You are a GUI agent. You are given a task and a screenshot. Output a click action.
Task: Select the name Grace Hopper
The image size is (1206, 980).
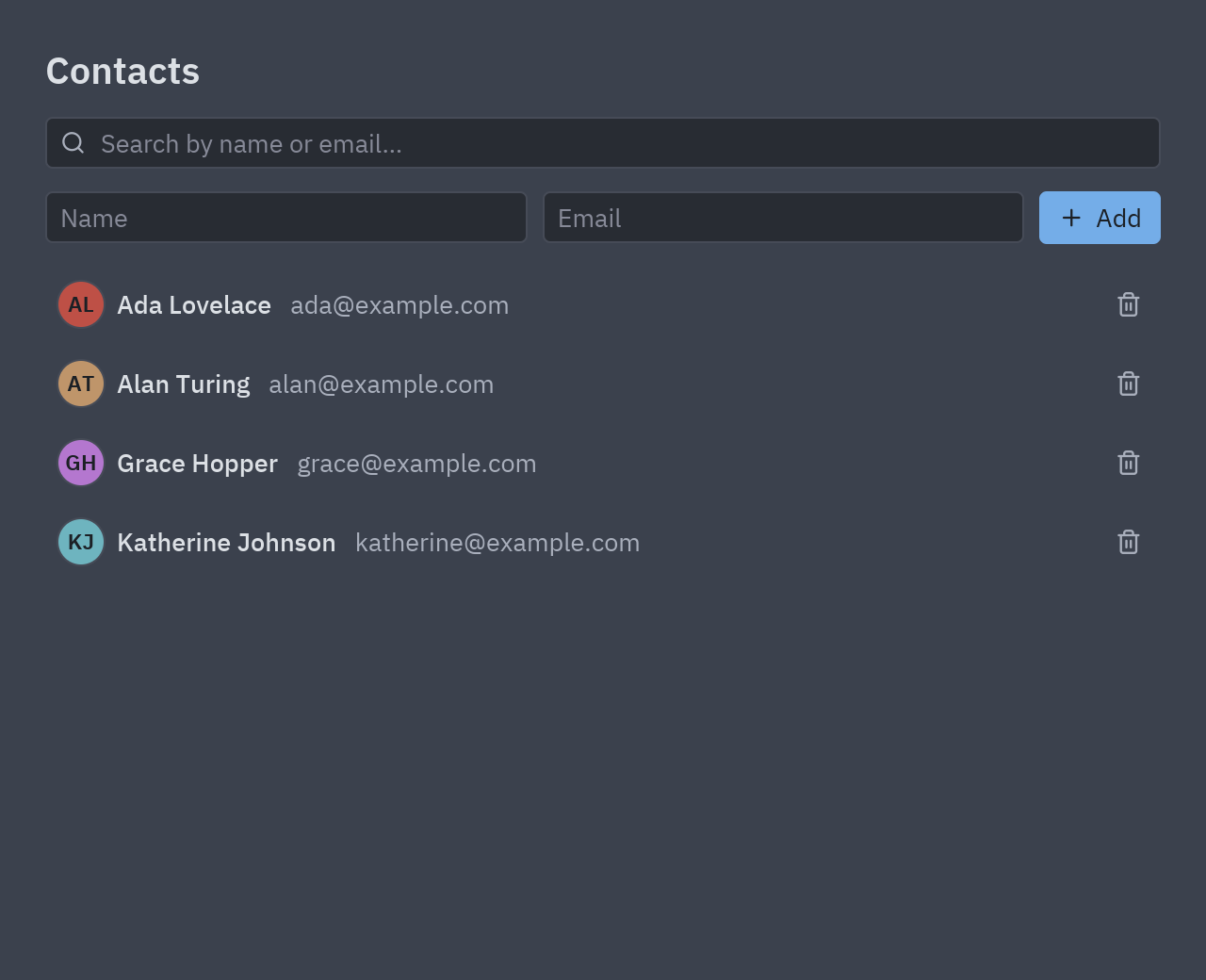coord(198,464)
